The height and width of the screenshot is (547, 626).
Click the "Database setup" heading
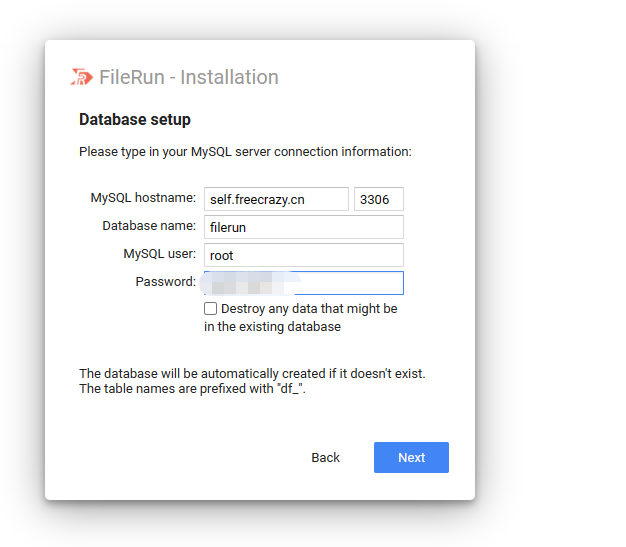tap(135, 120)
